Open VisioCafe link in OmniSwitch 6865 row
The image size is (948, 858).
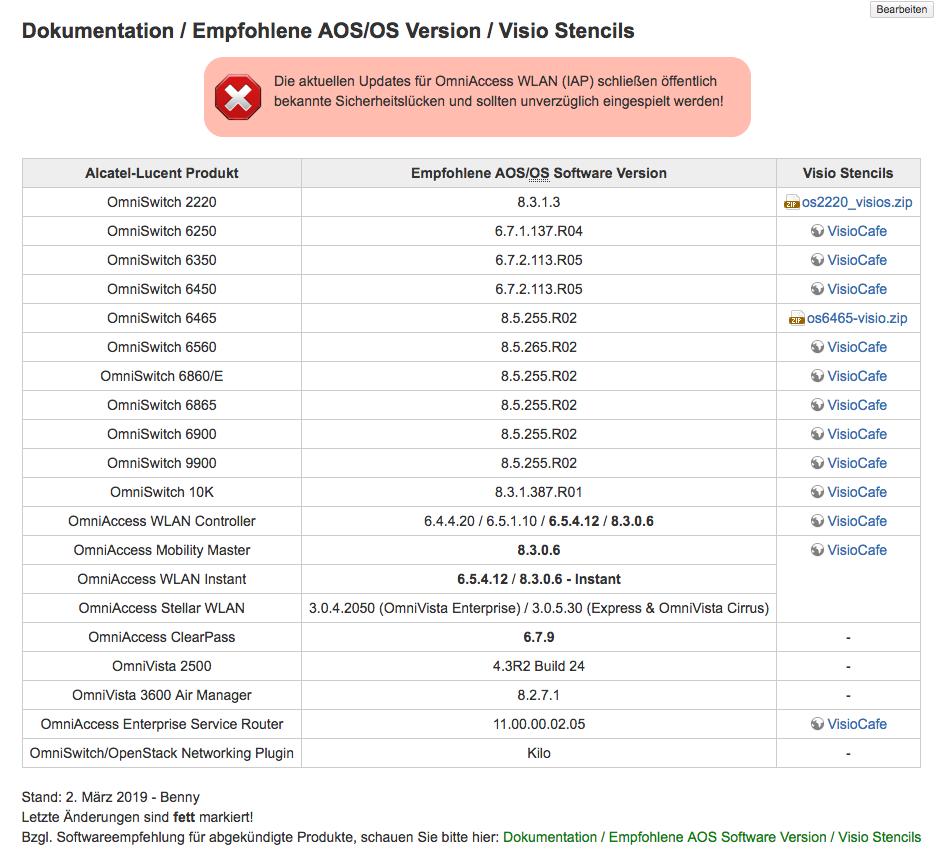click(857, 405)
